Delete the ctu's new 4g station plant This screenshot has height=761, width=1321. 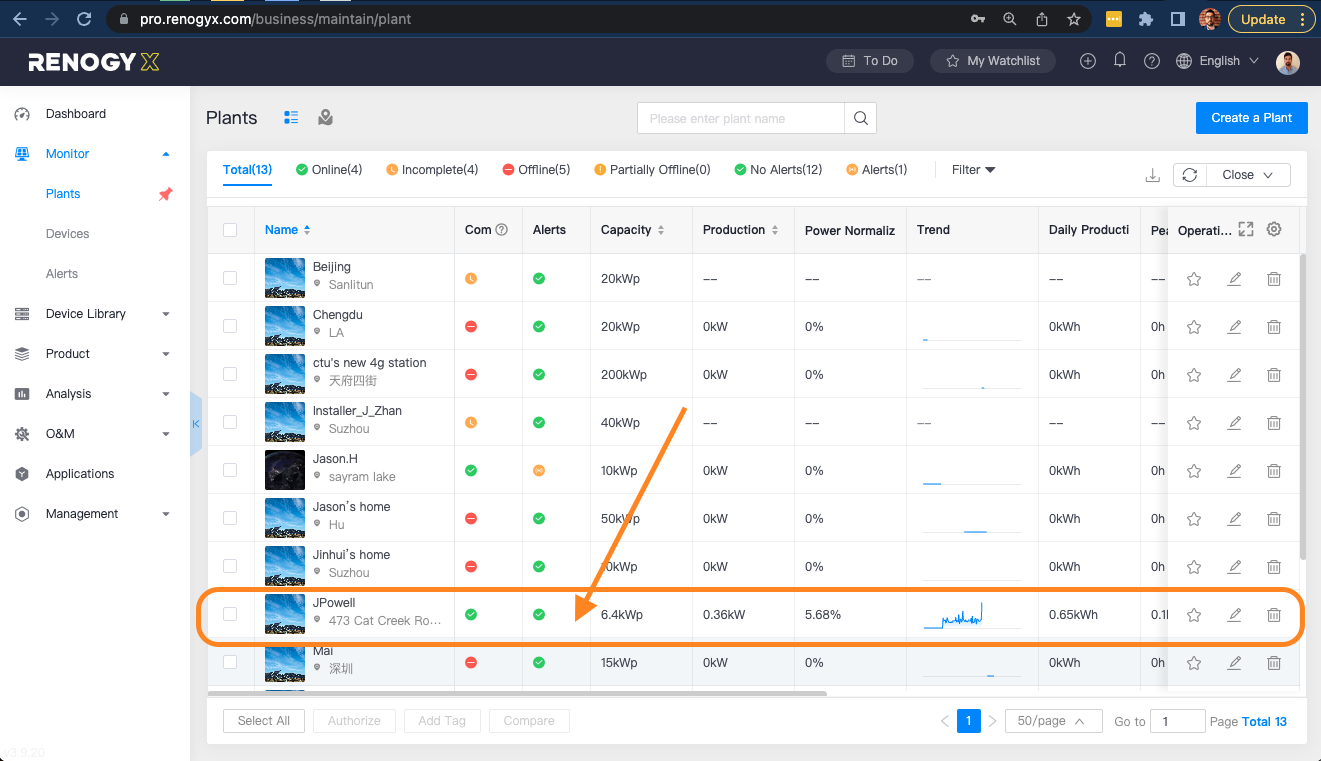tap(1274, 375)
